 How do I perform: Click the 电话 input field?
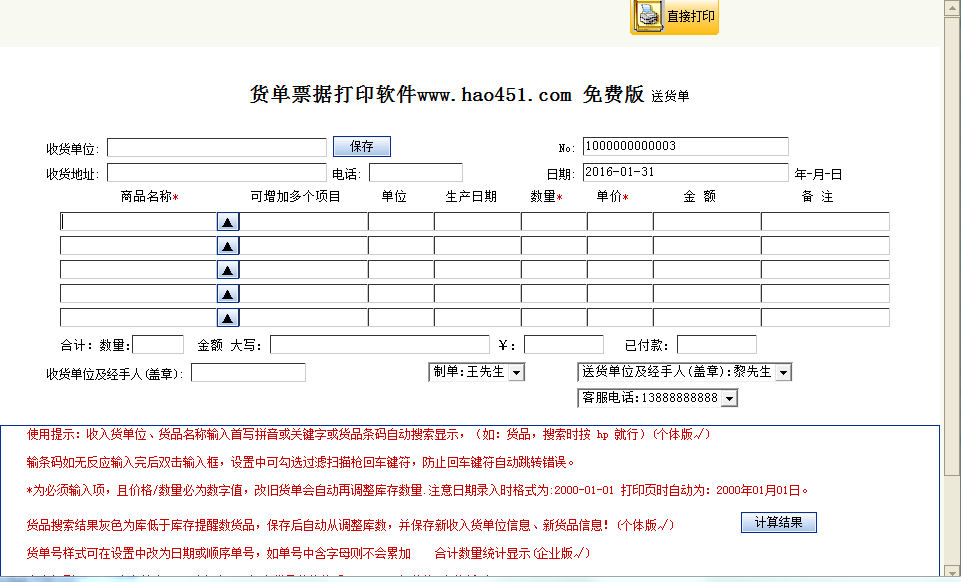click(x=416, y=173)
